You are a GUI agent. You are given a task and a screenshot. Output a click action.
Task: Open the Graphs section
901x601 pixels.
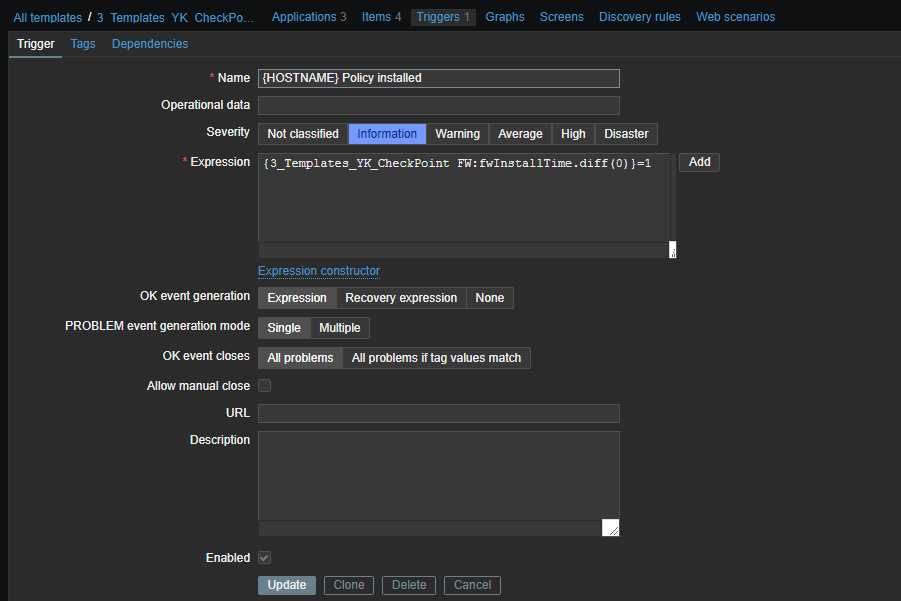point(505,17)
